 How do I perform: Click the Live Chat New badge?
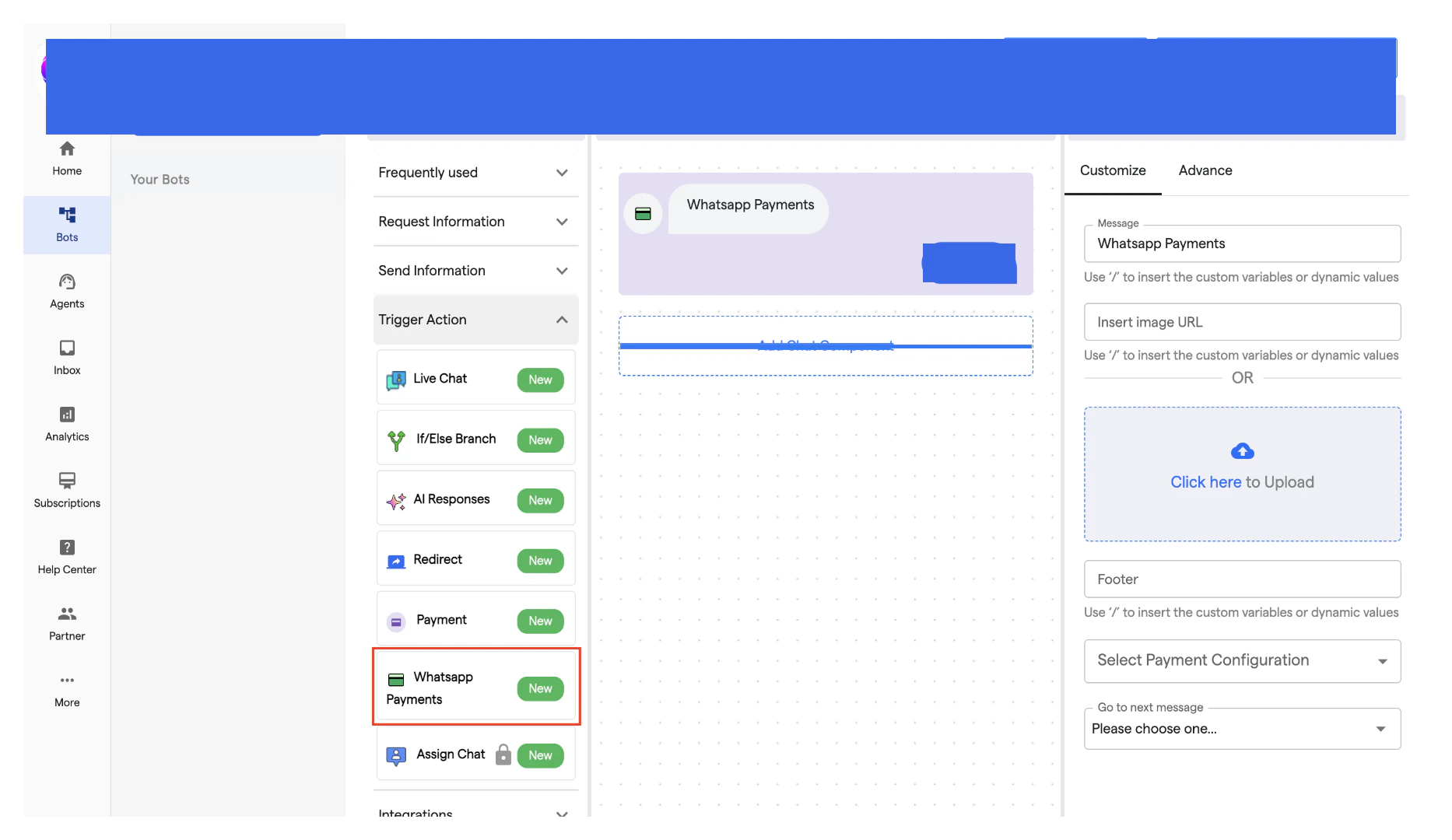[x=540, y=380]
